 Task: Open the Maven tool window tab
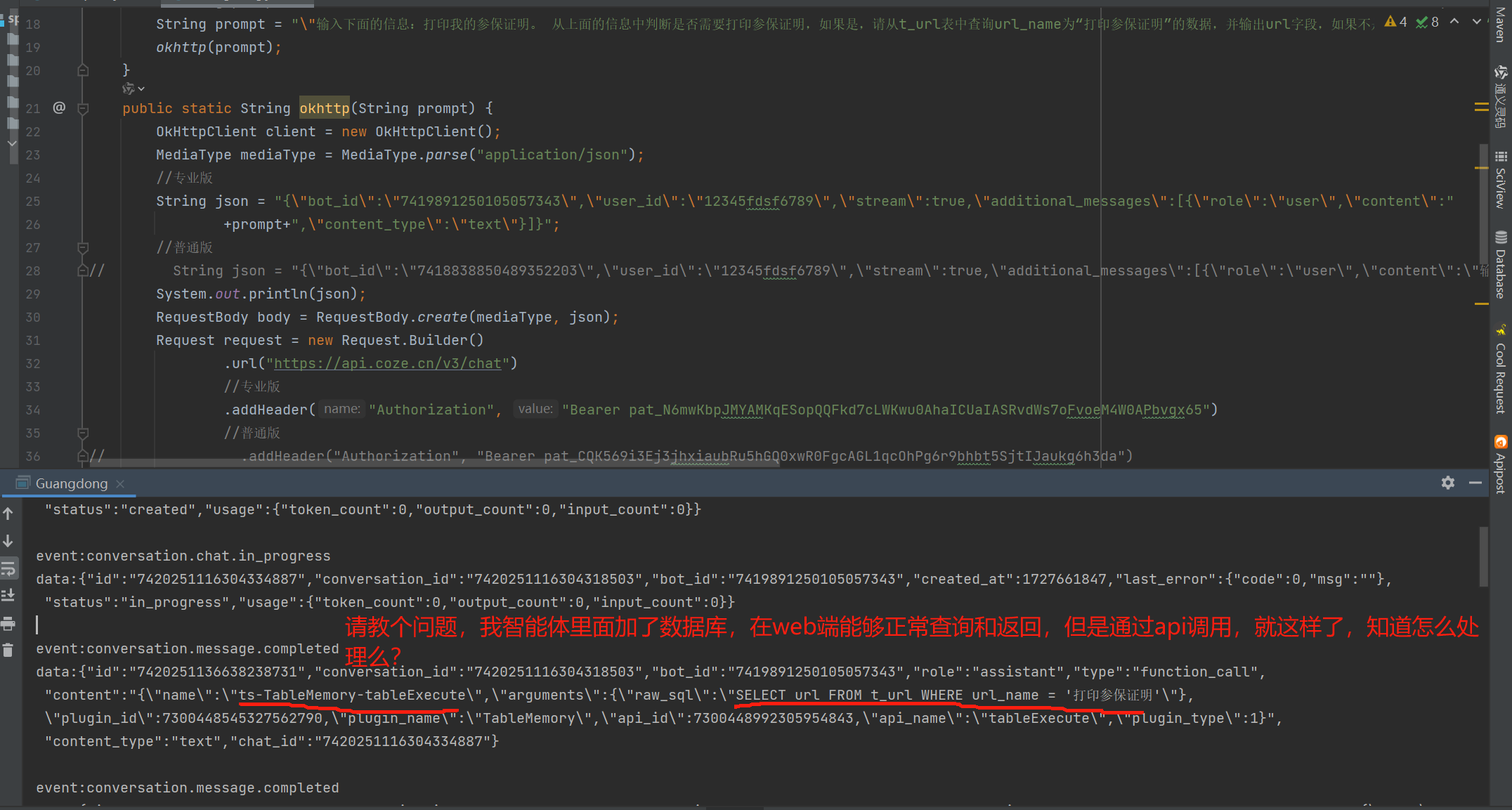pyautogui.click(x=1501, y=25)
